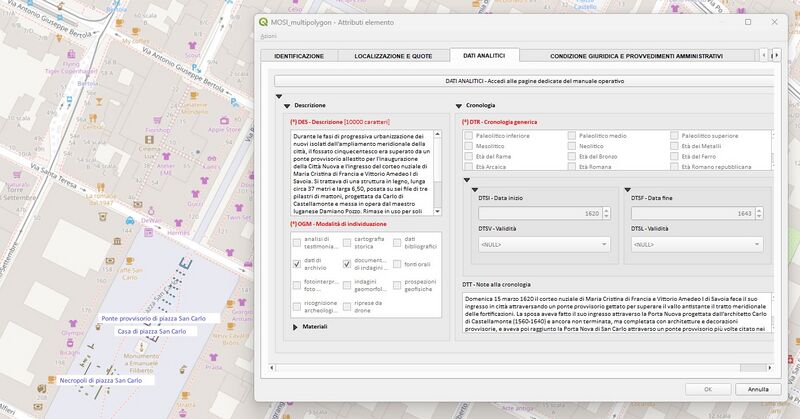Uncheck the 'dati di archivio' checkbox

point(297,264)
